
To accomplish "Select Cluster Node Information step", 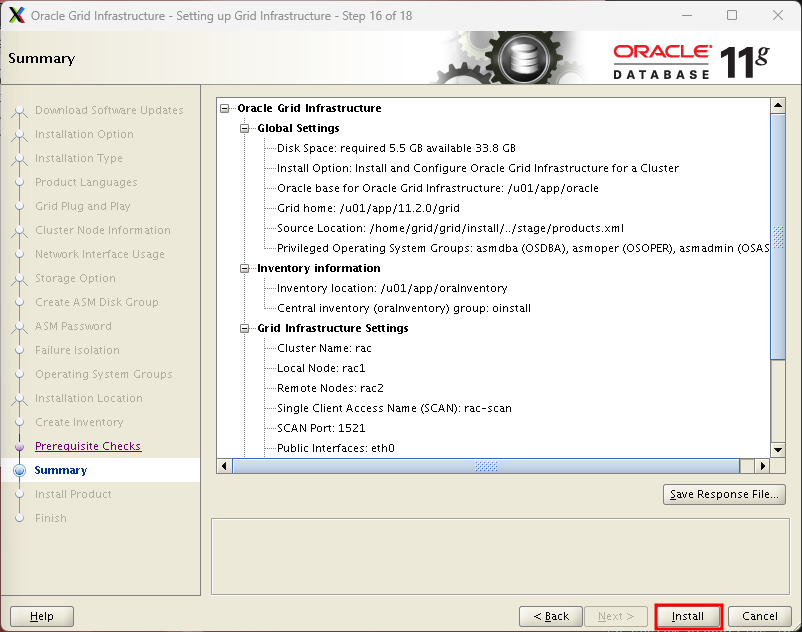I will click(x=103, y=230).
